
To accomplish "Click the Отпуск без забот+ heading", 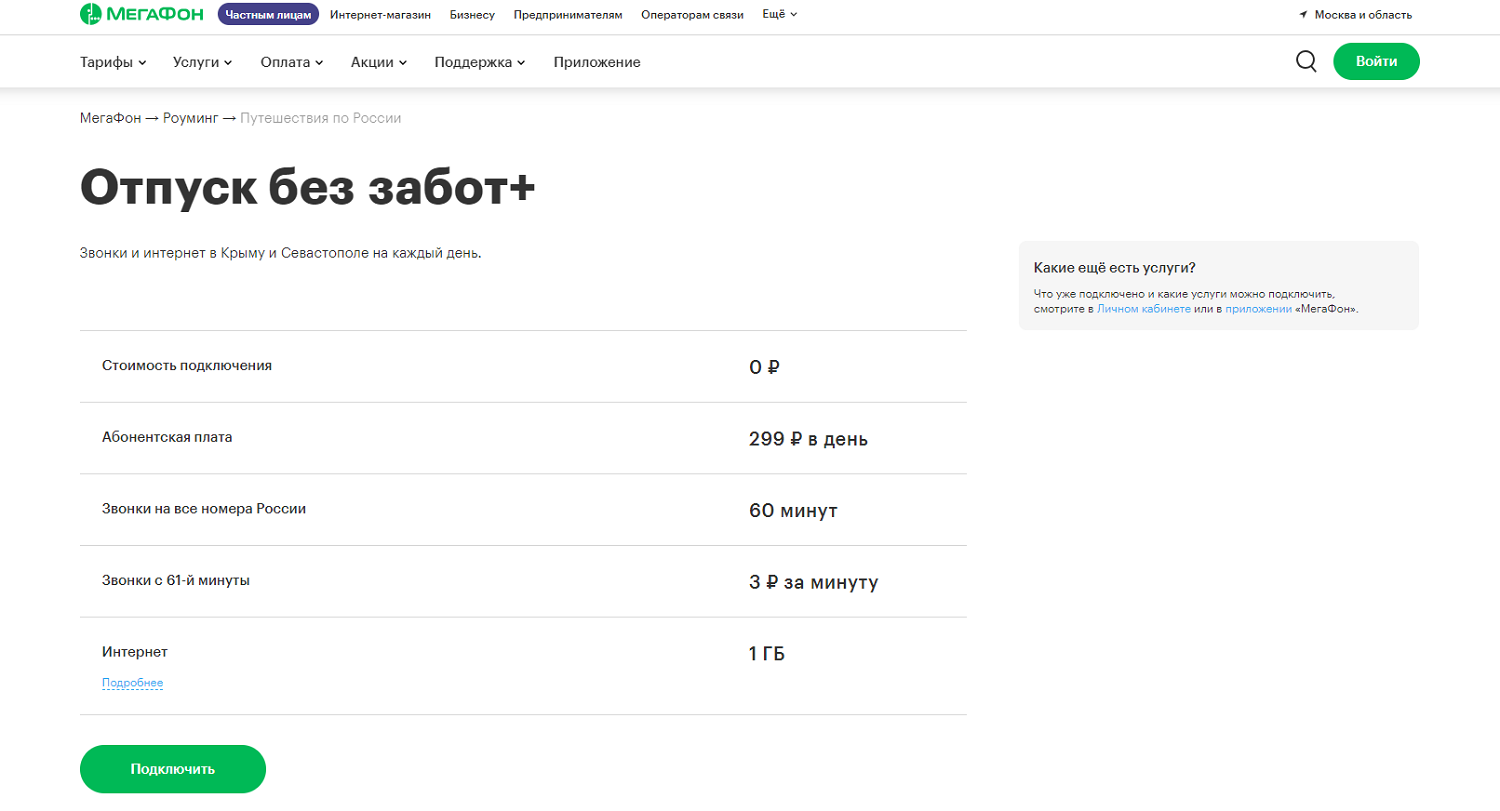I will (308, 188).
